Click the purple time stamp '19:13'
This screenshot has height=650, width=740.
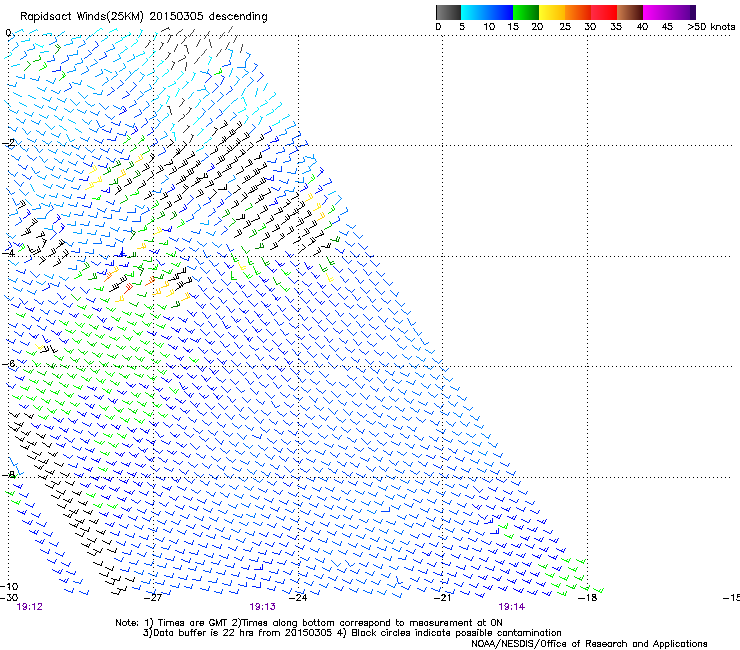[x=262, y=607]
